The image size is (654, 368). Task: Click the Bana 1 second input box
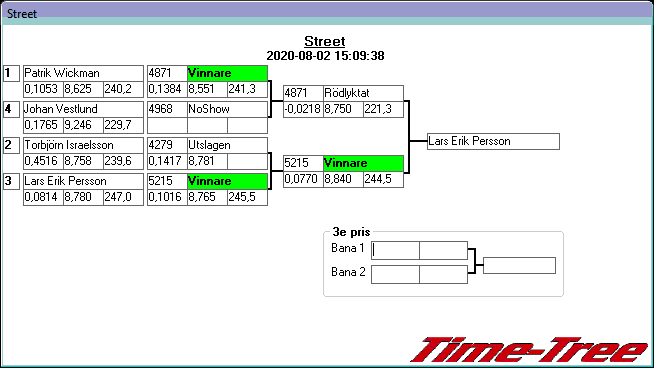click(x=443, y=250)
